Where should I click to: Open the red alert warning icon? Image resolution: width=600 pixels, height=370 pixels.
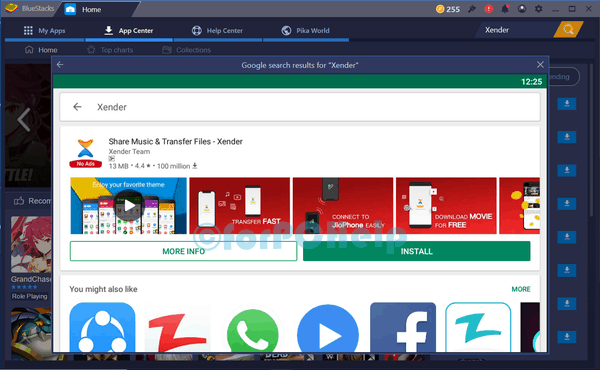click(488, 9)
